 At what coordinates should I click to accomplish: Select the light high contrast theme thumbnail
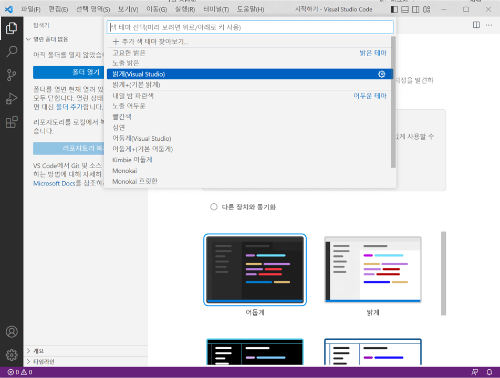tap(373, 352)
